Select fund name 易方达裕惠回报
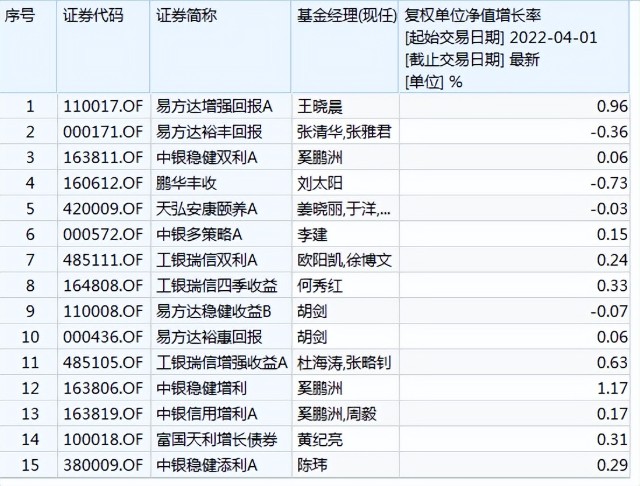The height and width of the screenshot is (486, 640). tap(209, 337)
